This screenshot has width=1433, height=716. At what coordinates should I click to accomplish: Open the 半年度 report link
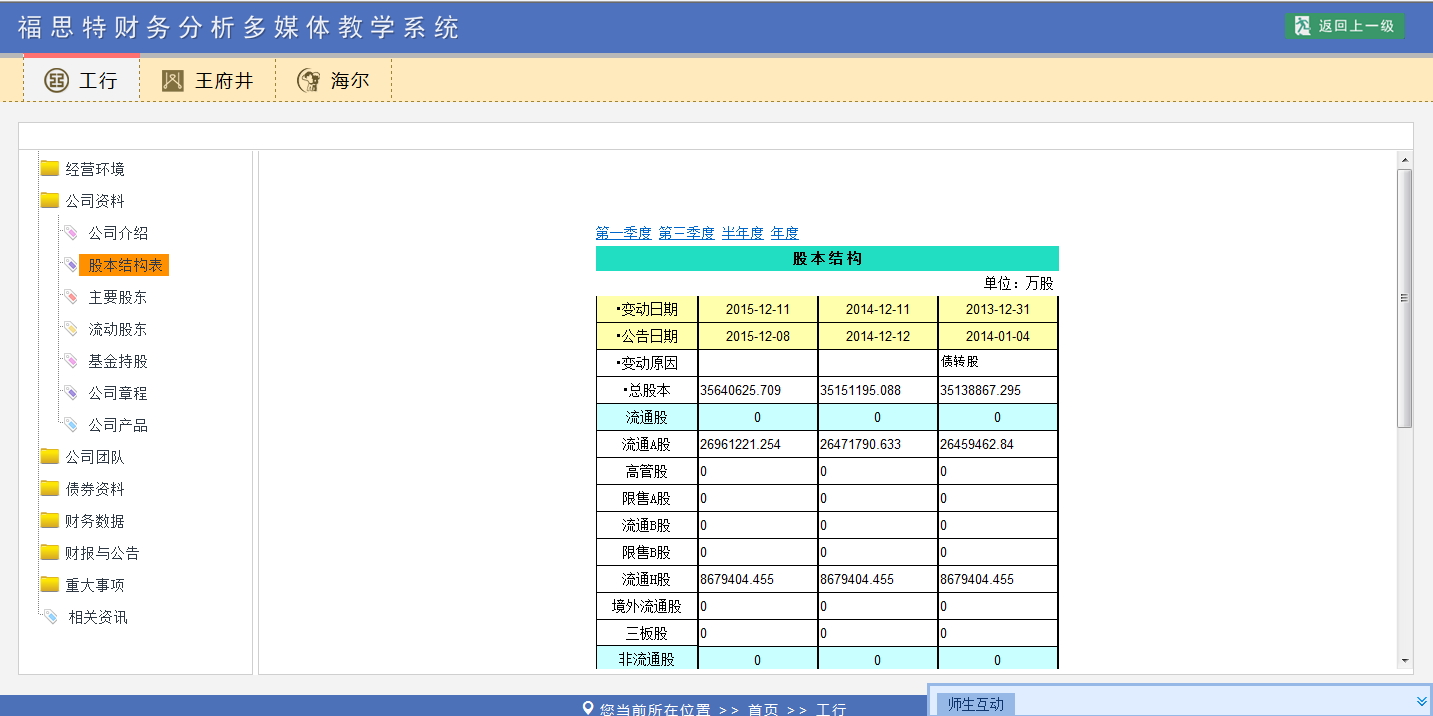coord(743,233)
